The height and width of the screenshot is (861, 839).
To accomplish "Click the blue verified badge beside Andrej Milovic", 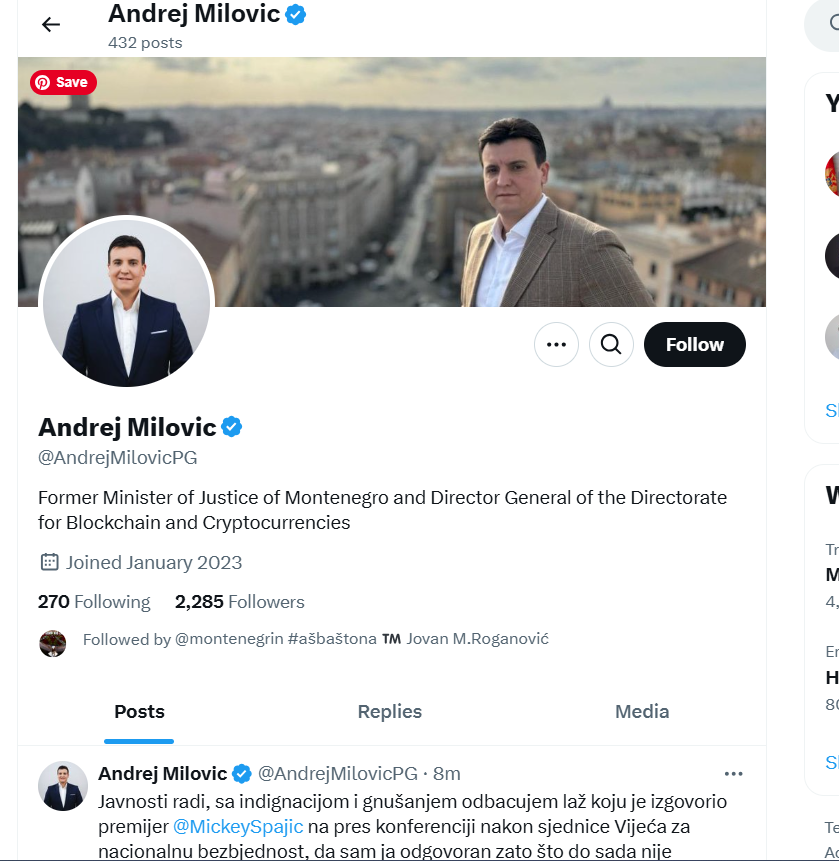I will (230, 426).
